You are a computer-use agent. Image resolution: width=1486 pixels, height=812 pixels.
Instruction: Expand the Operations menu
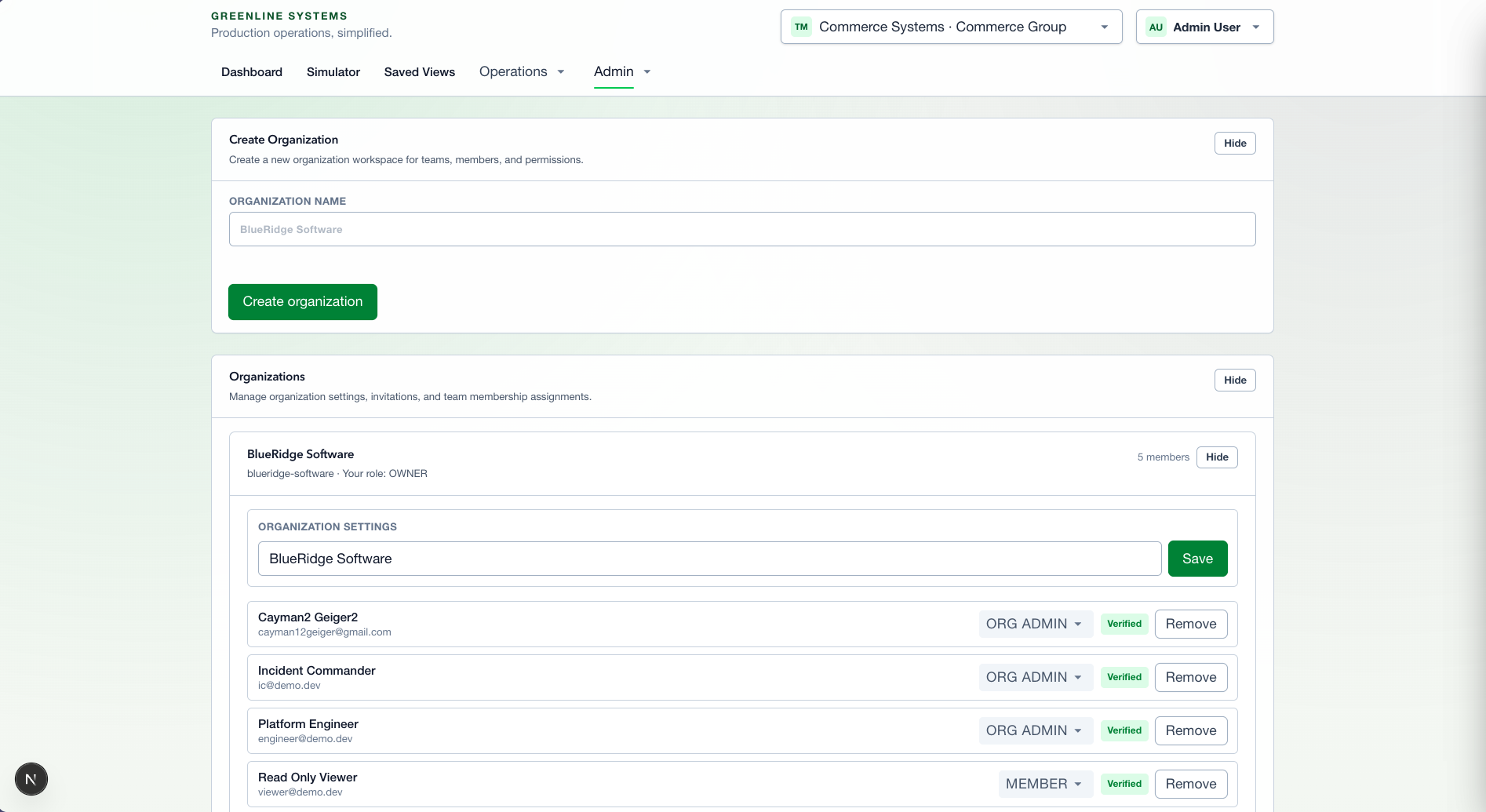click(521, 71)
